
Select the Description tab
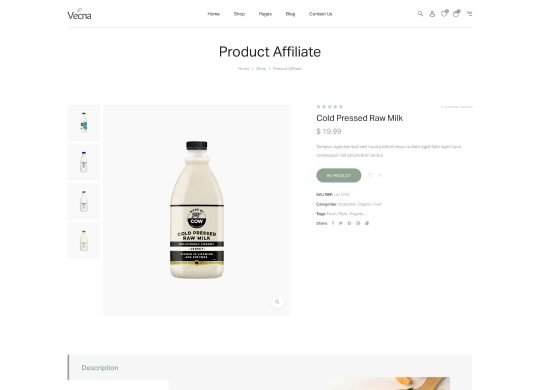(x=100, y=368)
